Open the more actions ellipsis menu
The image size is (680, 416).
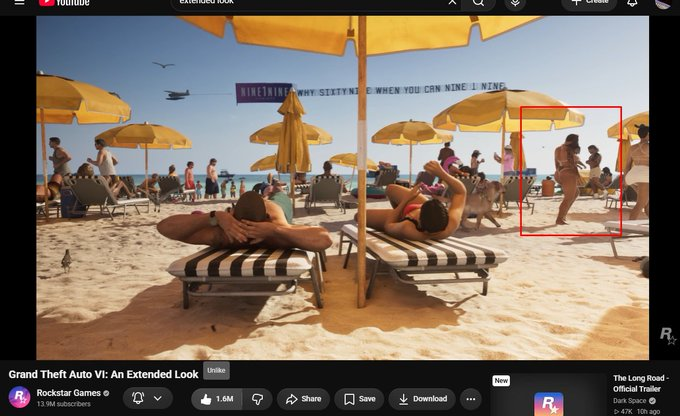coord(471,399)
